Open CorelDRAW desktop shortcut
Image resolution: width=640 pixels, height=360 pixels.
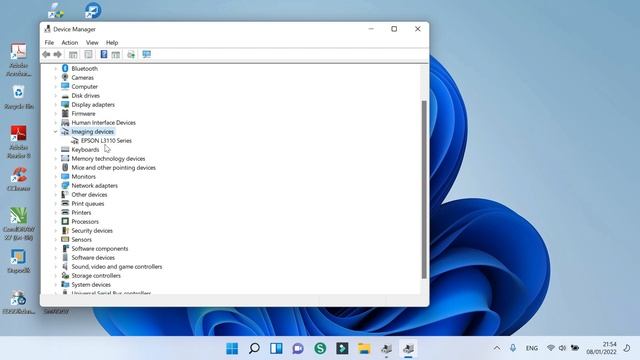(x=18, y=224)
